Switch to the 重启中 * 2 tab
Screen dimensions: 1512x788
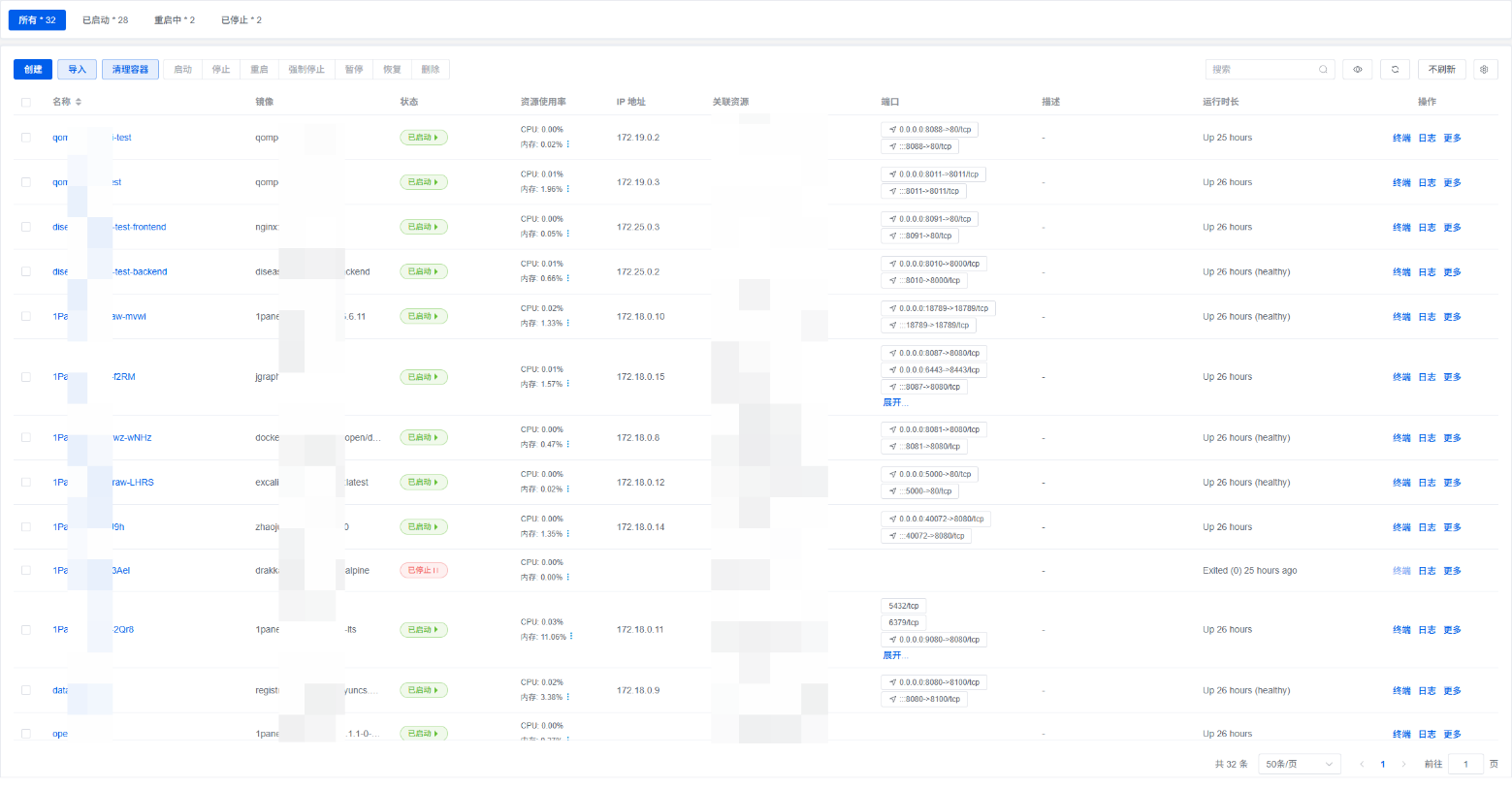click(175, 19)
